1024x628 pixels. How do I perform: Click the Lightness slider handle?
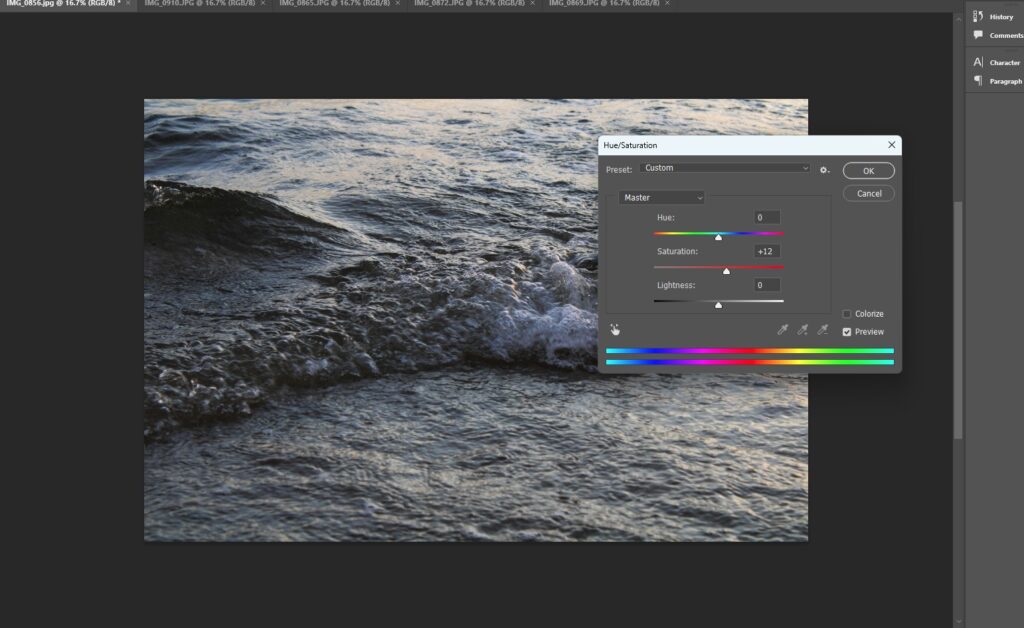tap(718, 305)
